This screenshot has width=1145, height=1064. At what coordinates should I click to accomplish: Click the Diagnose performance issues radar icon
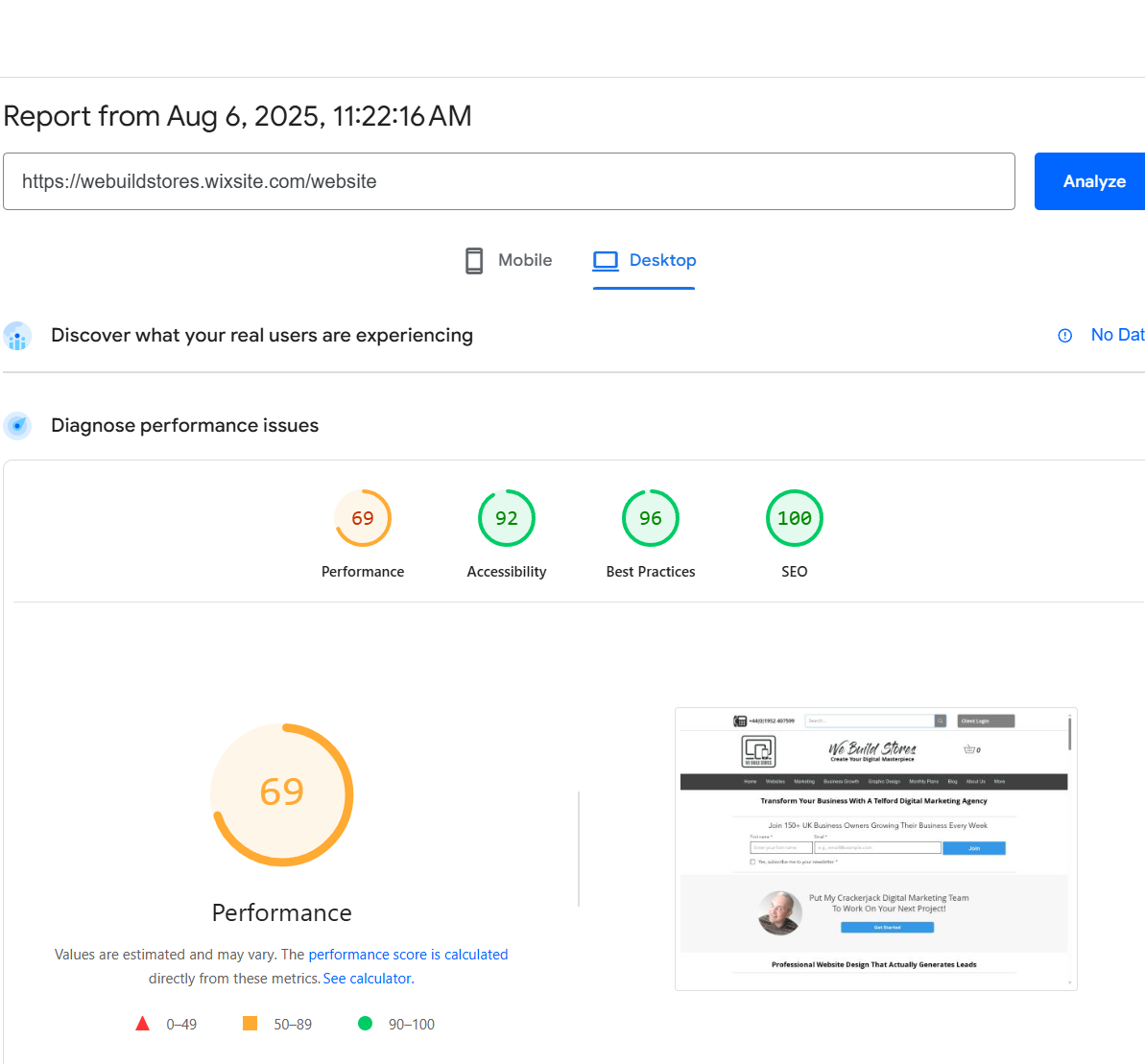[x=17, y=426]
